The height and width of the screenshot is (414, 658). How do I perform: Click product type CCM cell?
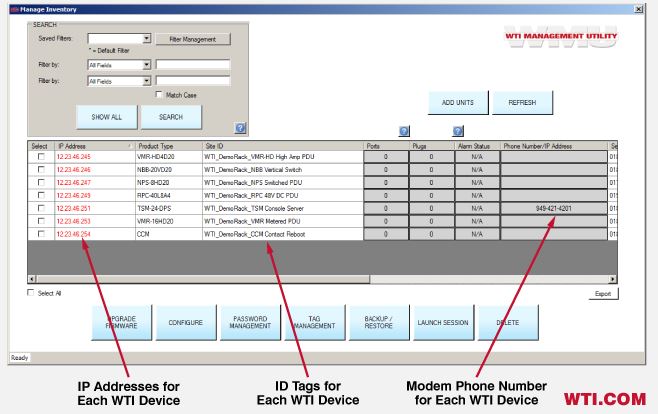[169, 234]
